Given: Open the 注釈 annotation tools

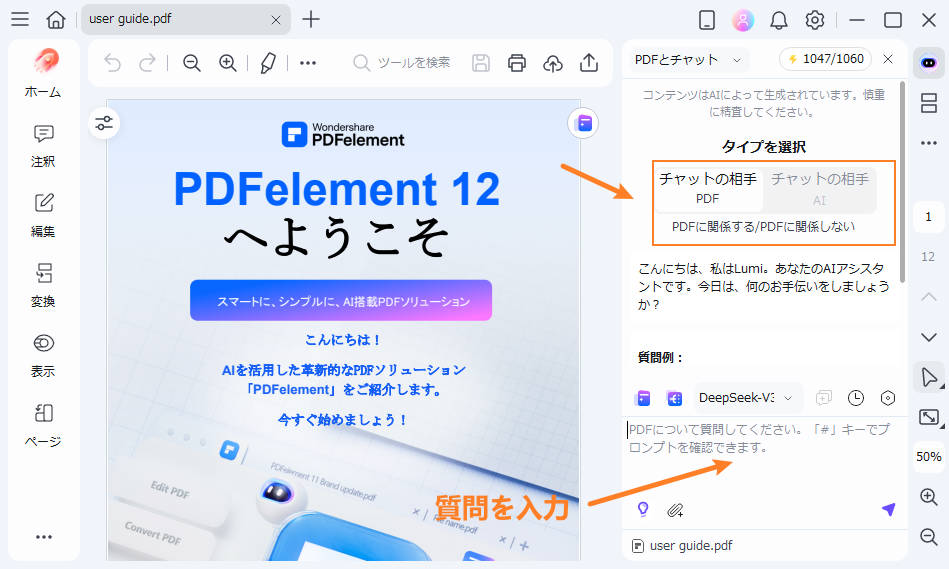Looking at the screenshot, I should 43,146.
